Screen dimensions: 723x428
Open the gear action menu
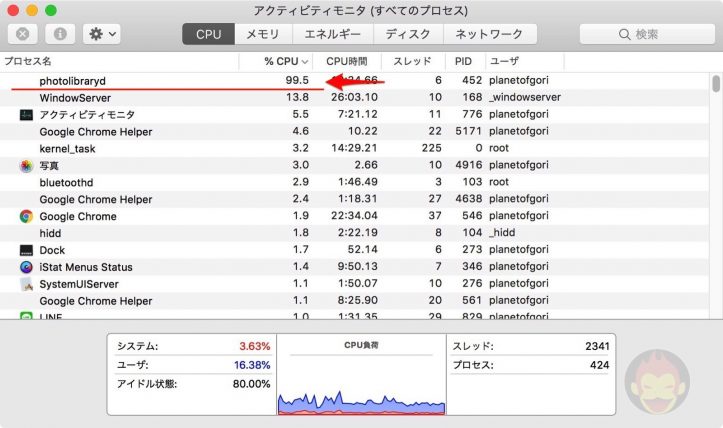click(x=102, y=34)
